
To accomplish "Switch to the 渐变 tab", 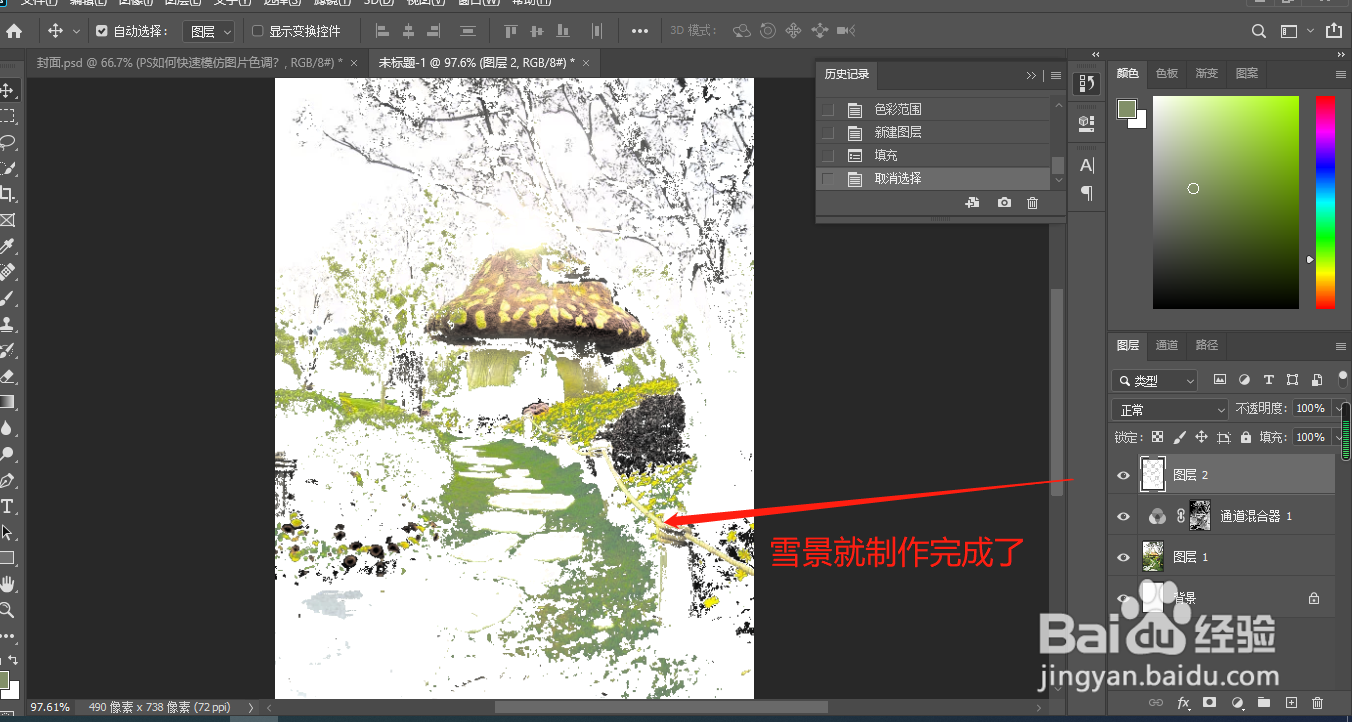I will coord(1207,73).
